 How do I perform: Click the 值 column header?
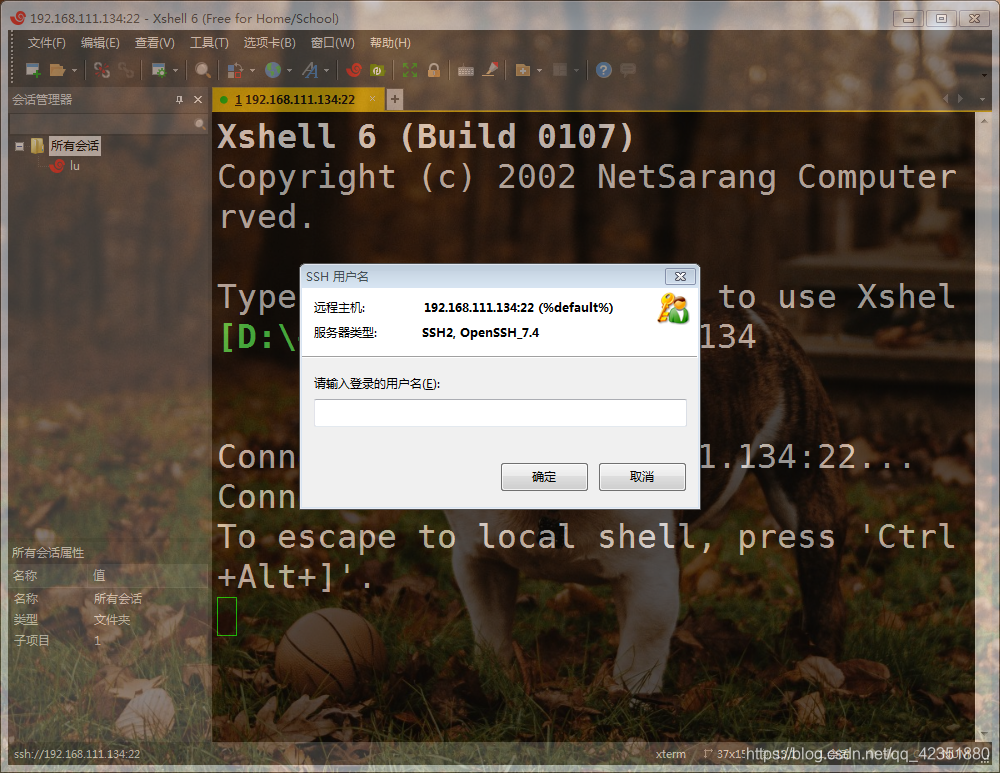coord(149,576)
